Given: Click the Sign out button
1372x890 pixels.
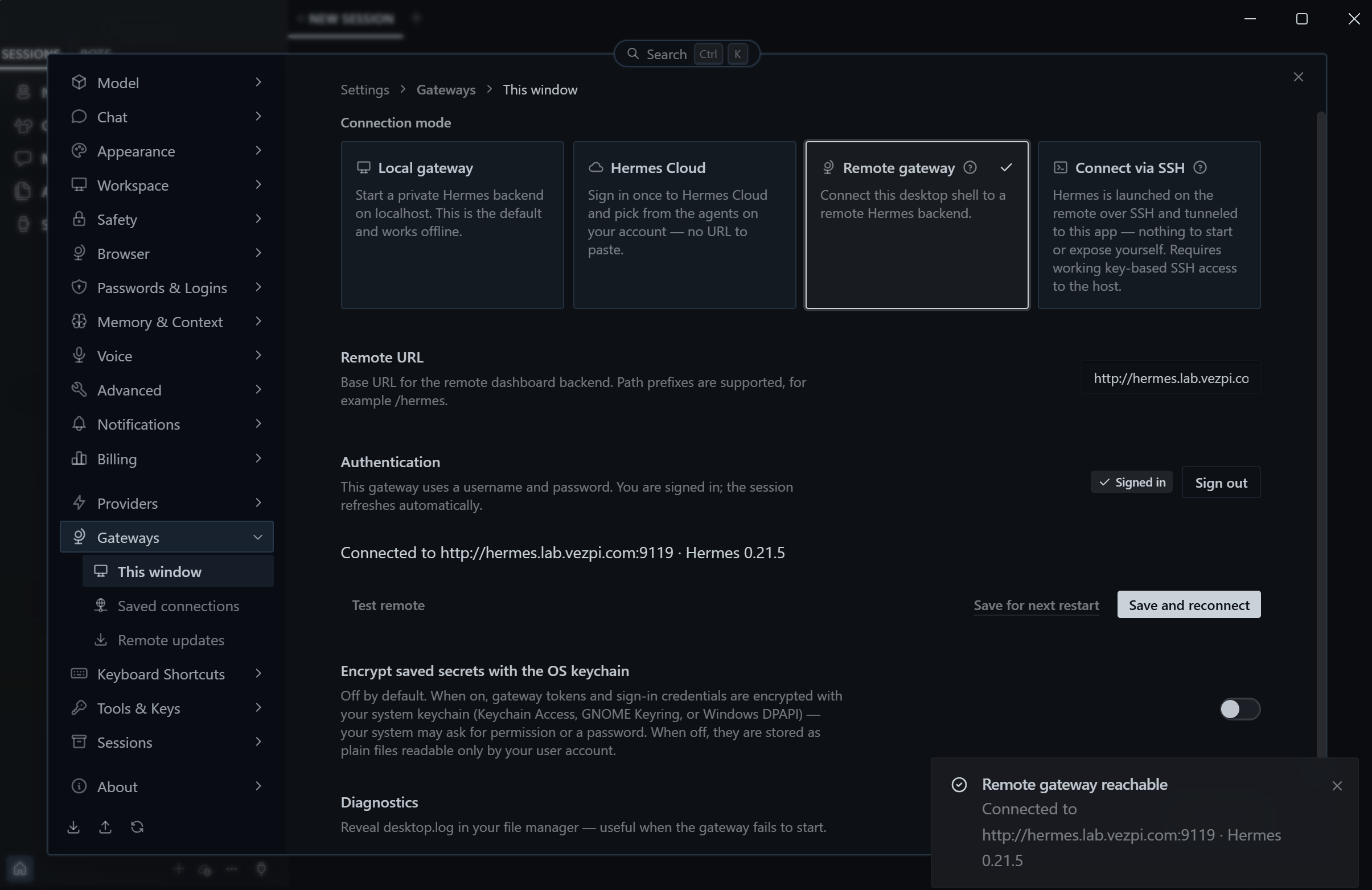Looking at the screenshot, I should 1221,482.
